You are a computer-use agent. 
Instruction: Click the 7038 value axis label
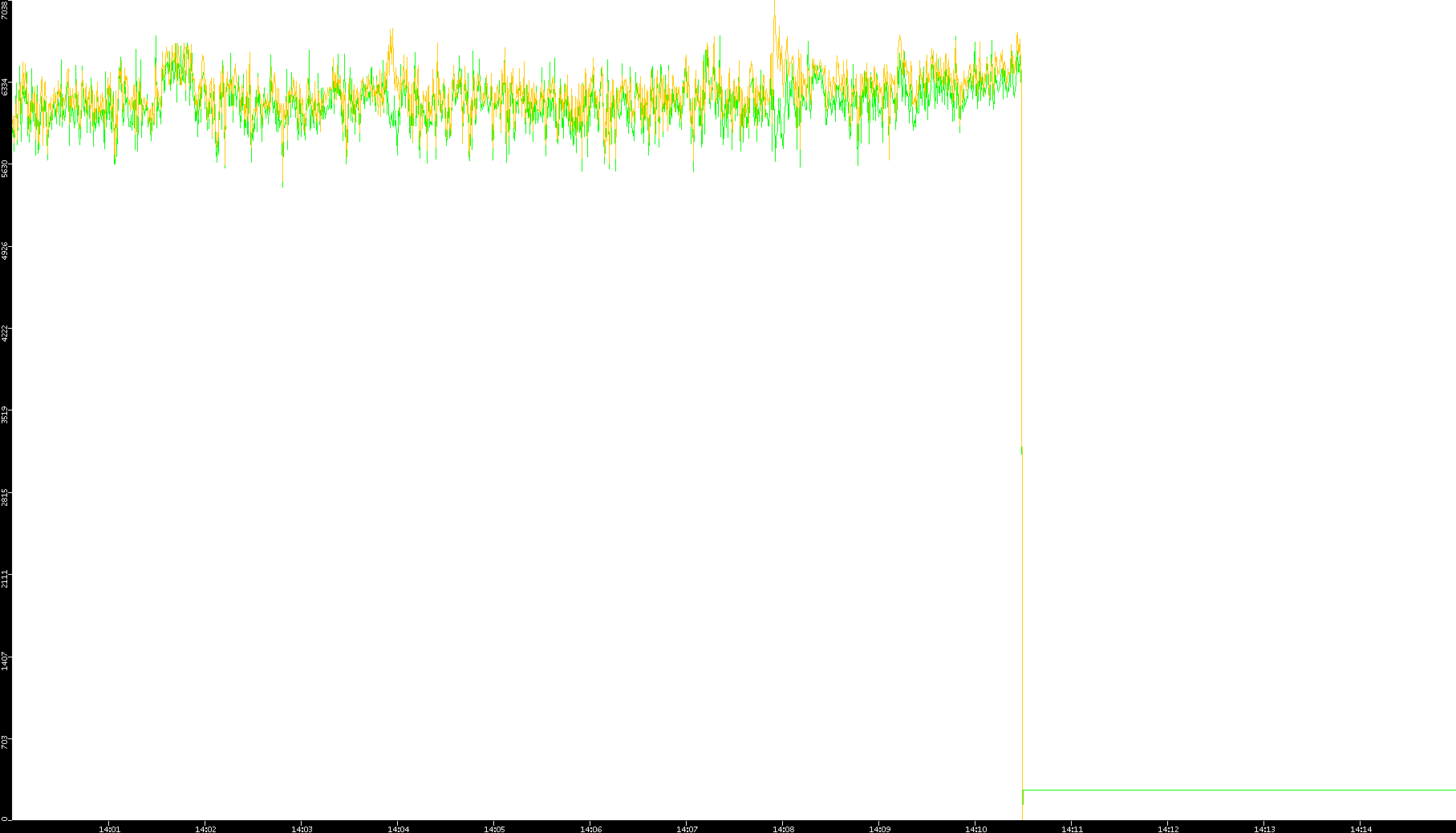6,10
